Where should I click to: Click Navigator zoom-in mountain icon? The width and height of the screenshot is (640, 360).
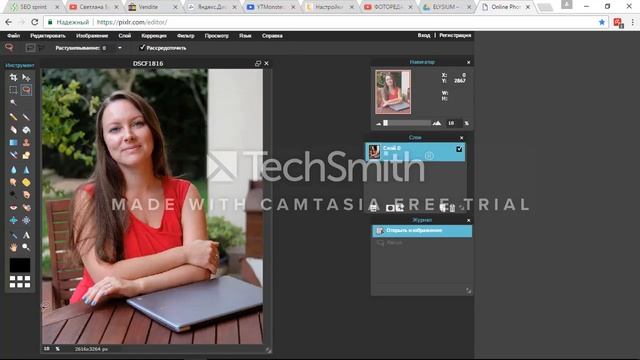click(437, 123)
